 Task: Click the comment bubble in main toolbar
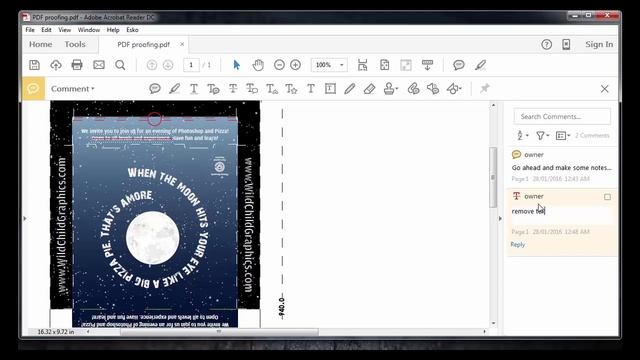[x=459, y=65]
